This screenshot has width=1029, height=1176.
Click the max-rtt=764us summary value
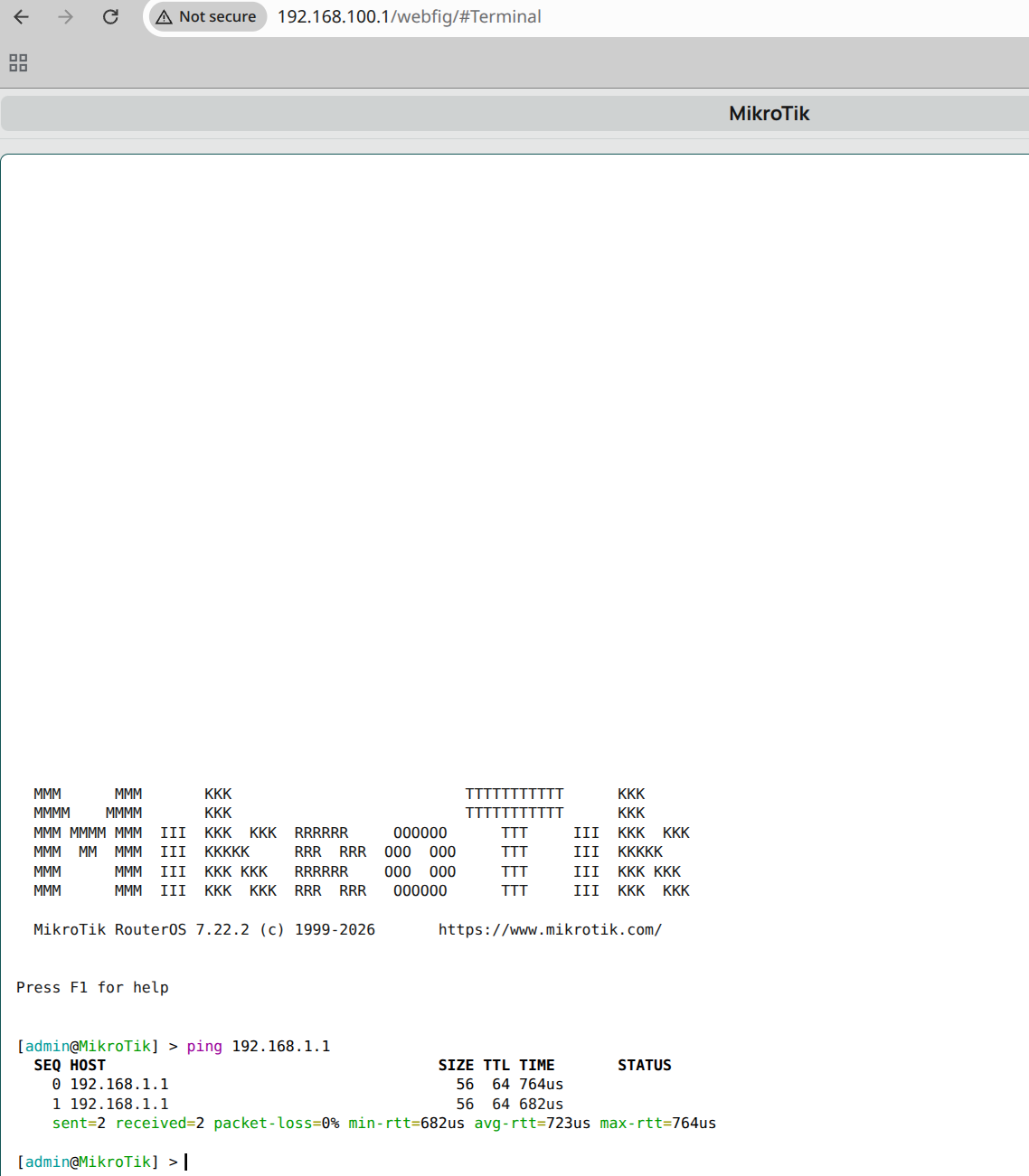pyautogui.click(x=658, y=1123)
